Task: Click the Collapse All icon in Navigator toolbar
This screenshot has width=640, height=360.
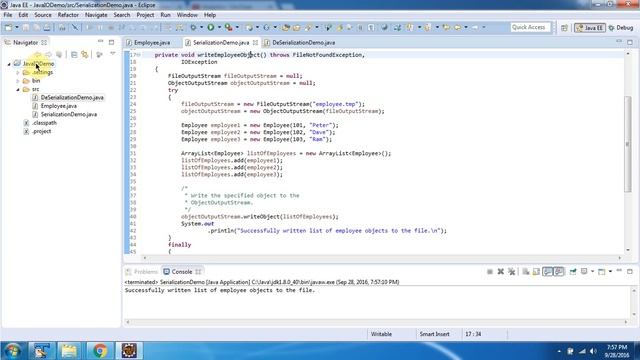Action: tap(74, 54)
